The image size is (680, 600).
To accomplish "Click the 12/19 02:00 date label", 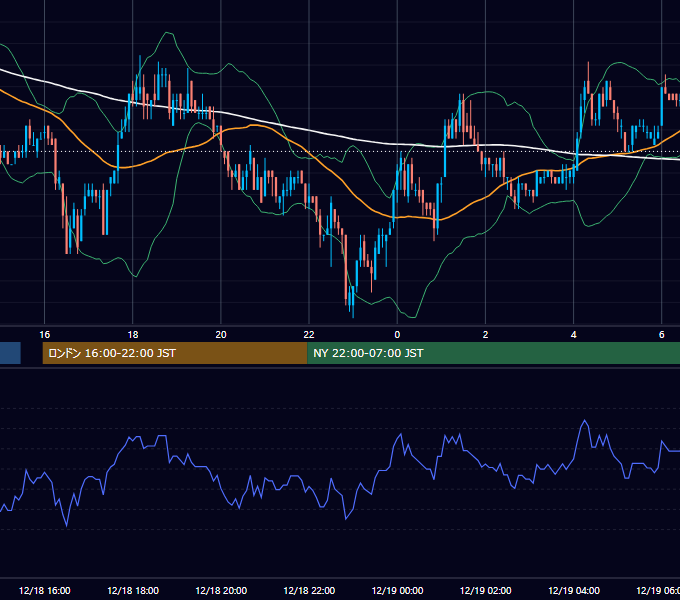I will pos(485,590).
